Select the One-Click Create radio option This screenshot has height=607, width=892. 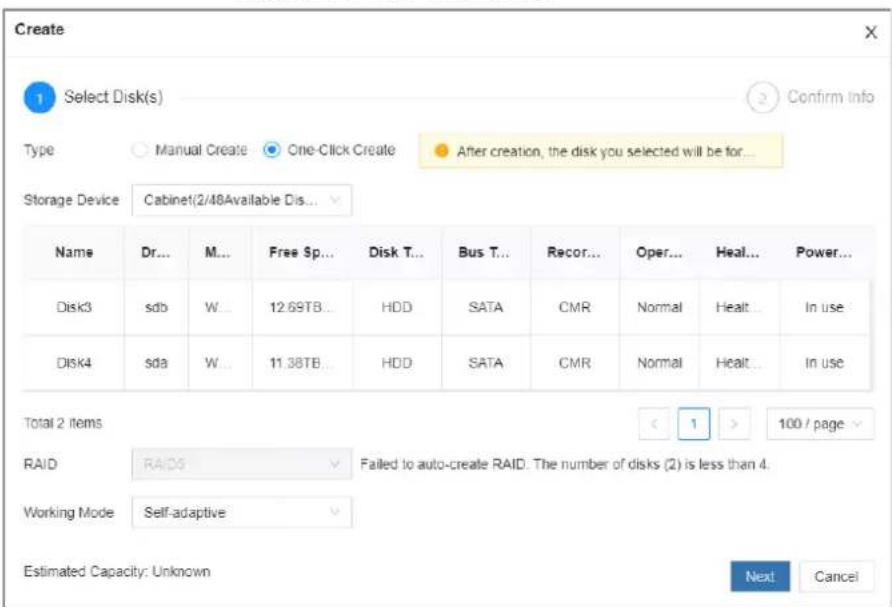tap(272, 150)
